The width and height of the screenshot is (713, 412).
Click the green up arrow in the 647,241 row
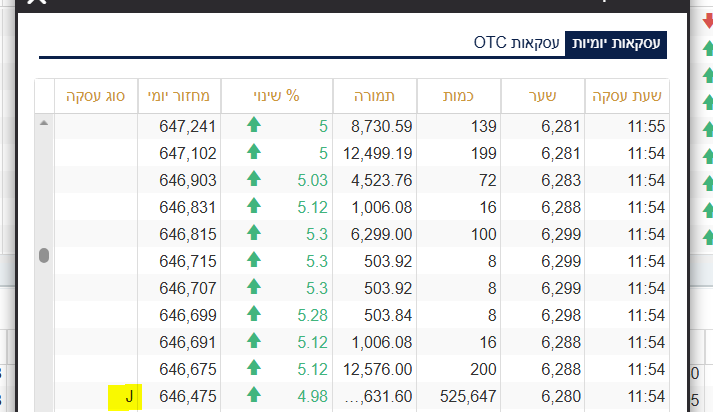pos(253,126)
